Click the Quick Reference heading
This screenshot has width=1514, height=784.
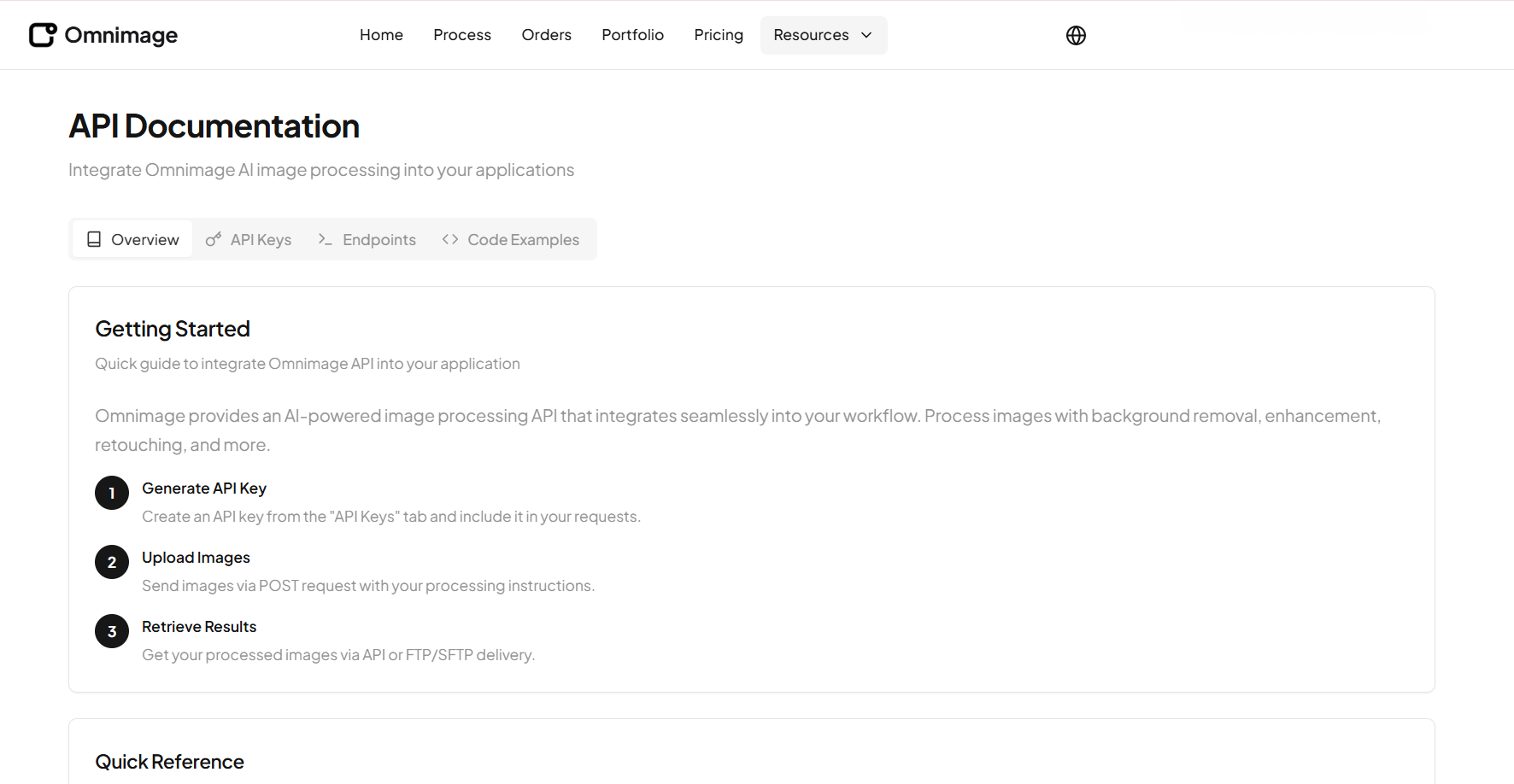[x=169, y=762]
